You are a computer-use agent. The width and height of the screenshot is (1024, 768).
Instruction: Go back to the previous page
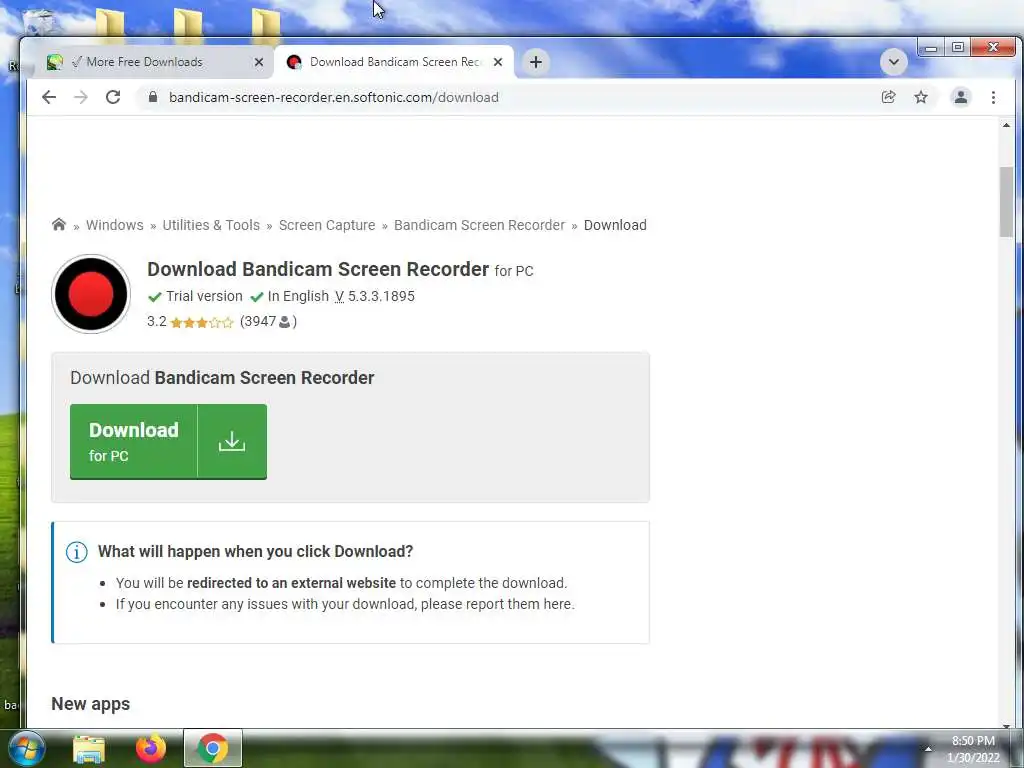49,97
